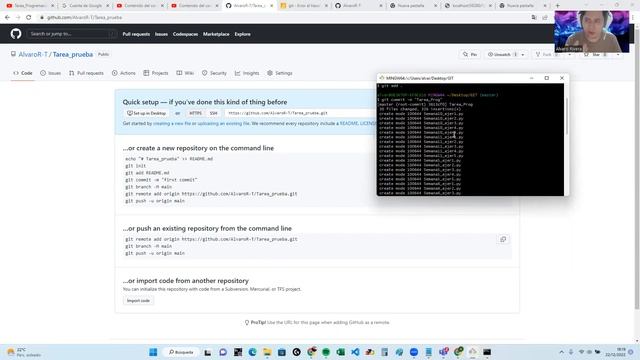Image resolution: width=640 pixels, height=360 pixels.
Task: Open weather widget showing 22°C
Action: tap(24, 352)
